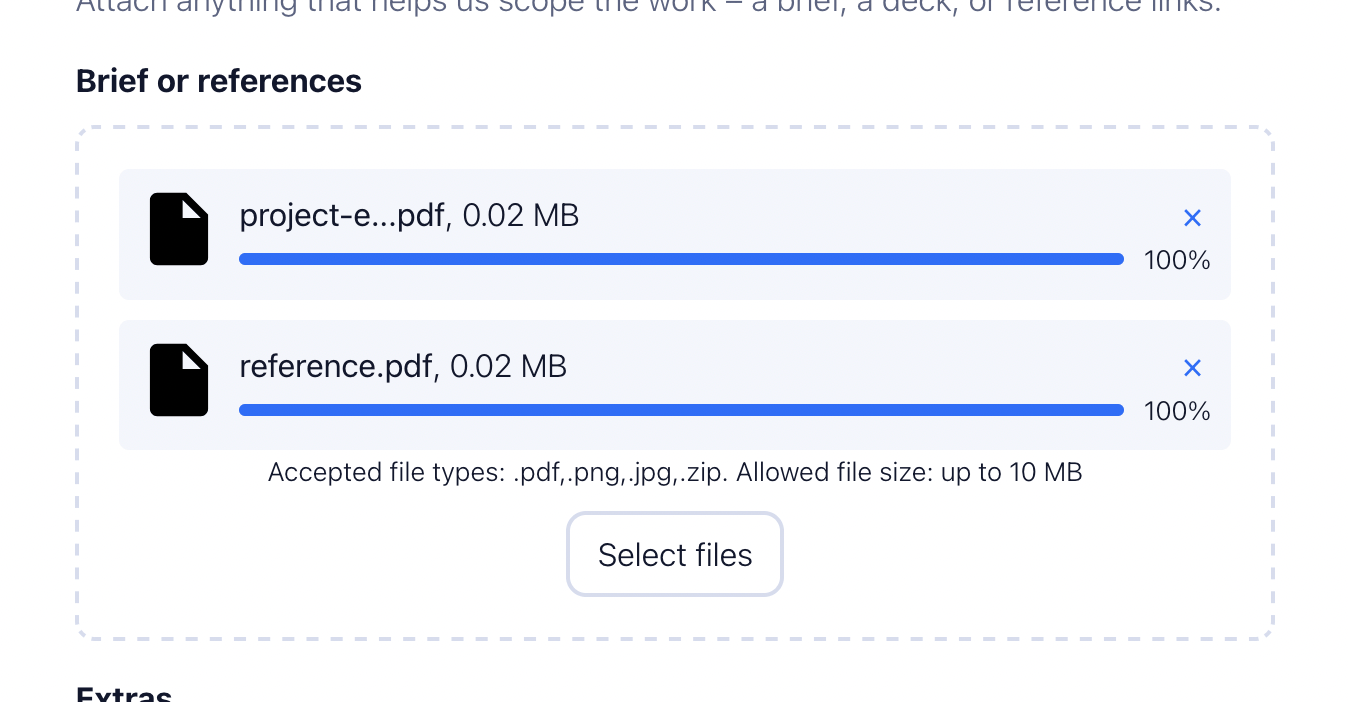The width and height of the screenshot is (1348, 702).
Task: Click the project-e...pdf progress bar
Action: coord(681,259)
